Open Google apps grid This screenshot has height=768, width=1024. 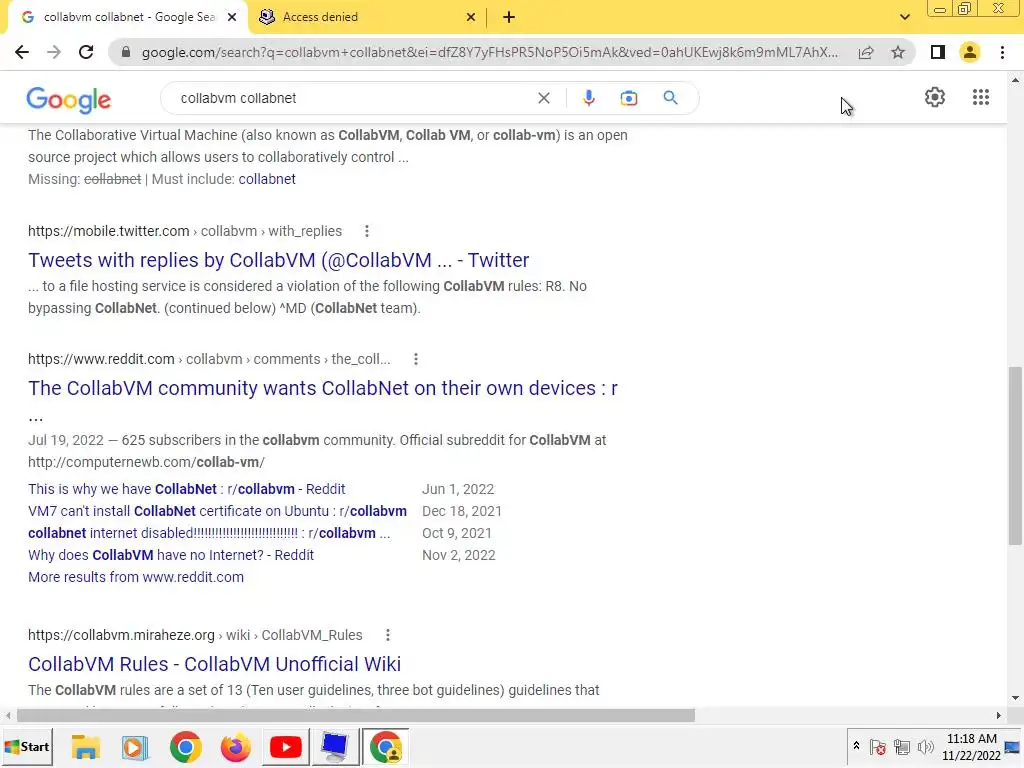[980, 97]
